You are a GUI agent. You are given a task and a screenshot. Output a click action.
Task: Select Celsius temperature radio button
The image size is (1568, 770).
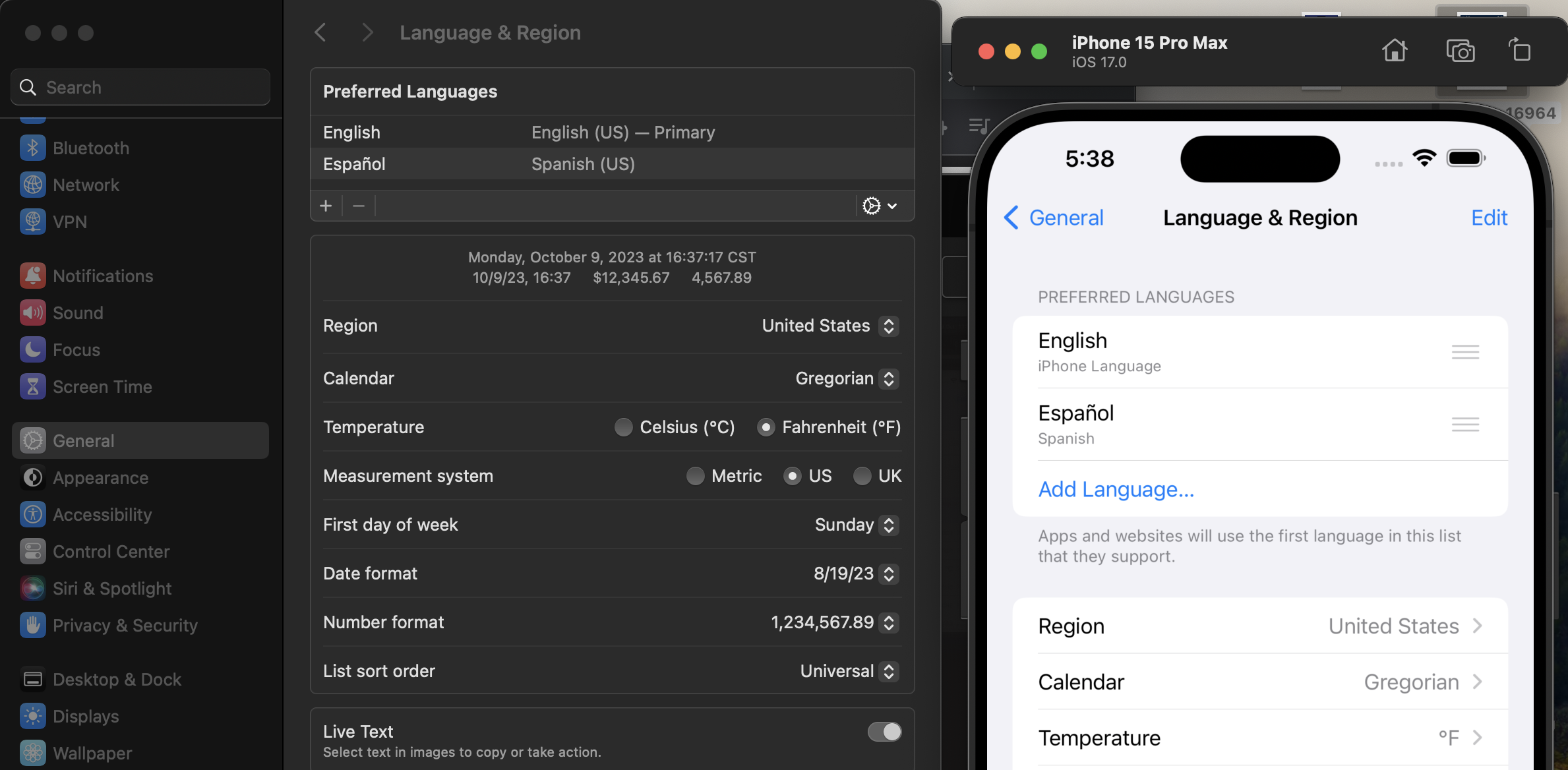tap(623, 427)
